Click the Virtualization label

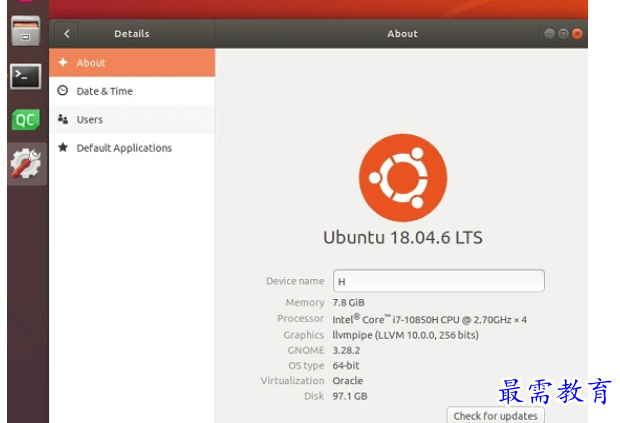tap(292, 381)
